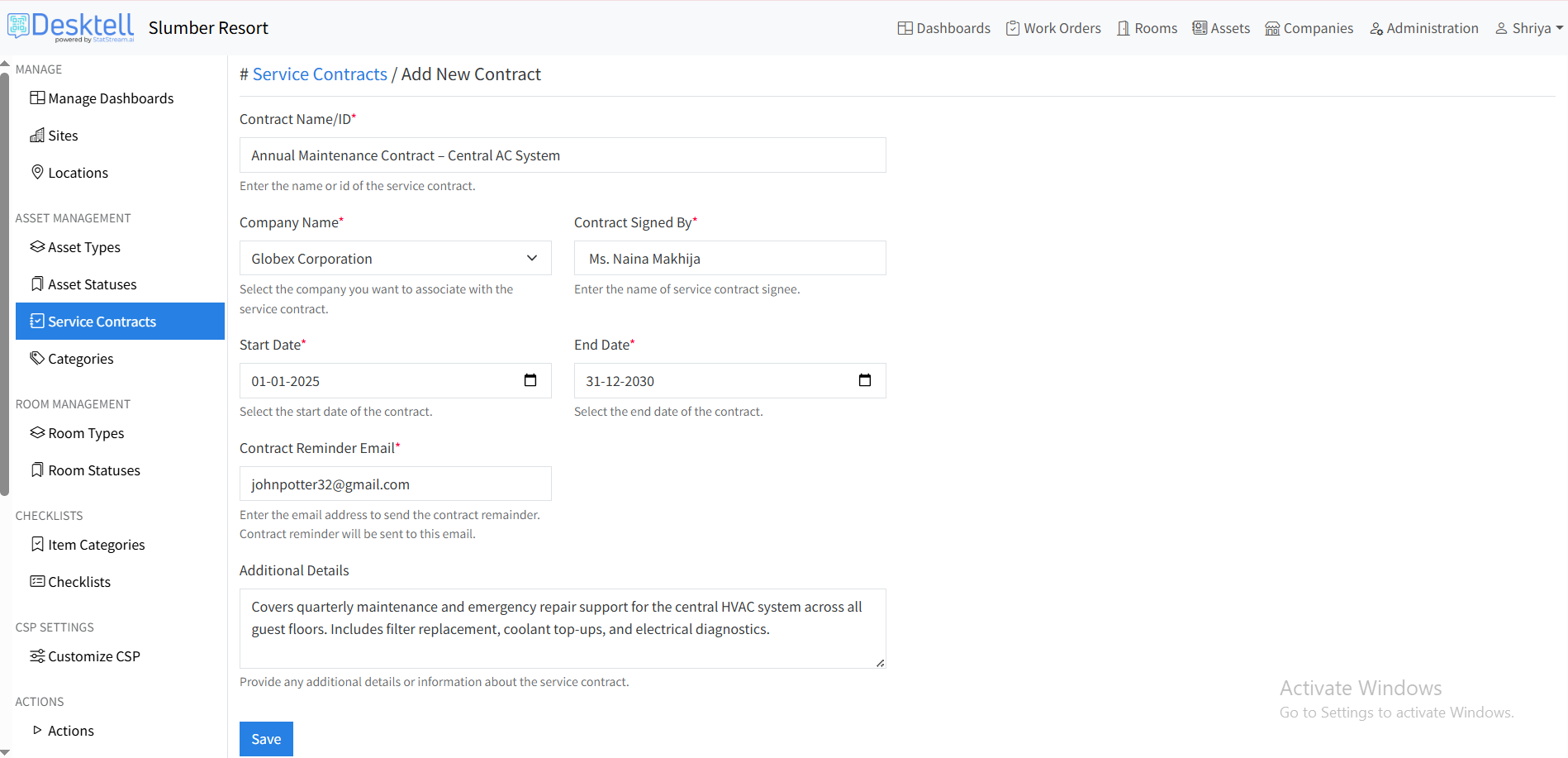The image size is (1568, 758).
Task: Click the Locations pin icon
Action: point(37,172)
